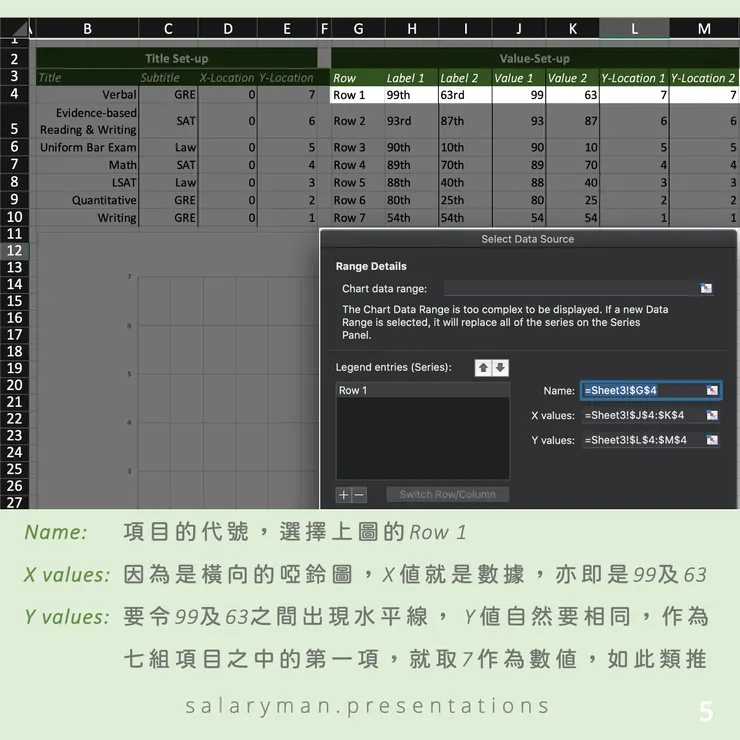This screenshot has height=740, width=740.
Task: Select highlighted column L header
Action: point(634,29)
